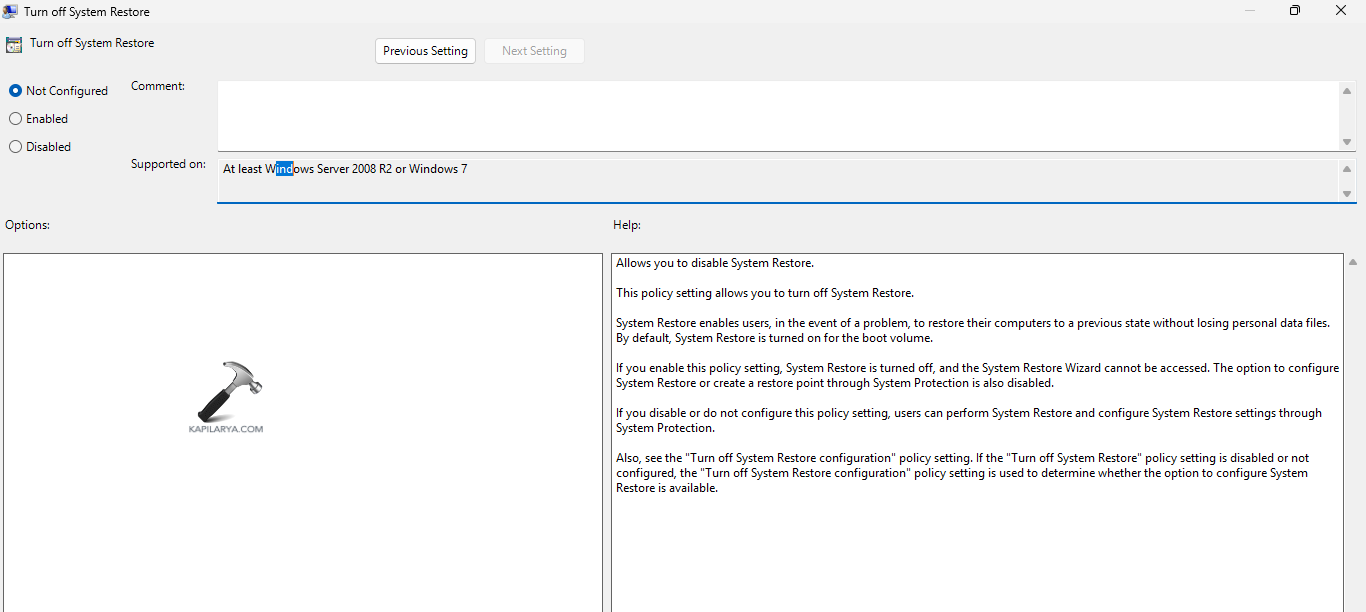Click the title bar text Turn off System Restore
The image size is (1366, 612).
click(x=87, y=12)
